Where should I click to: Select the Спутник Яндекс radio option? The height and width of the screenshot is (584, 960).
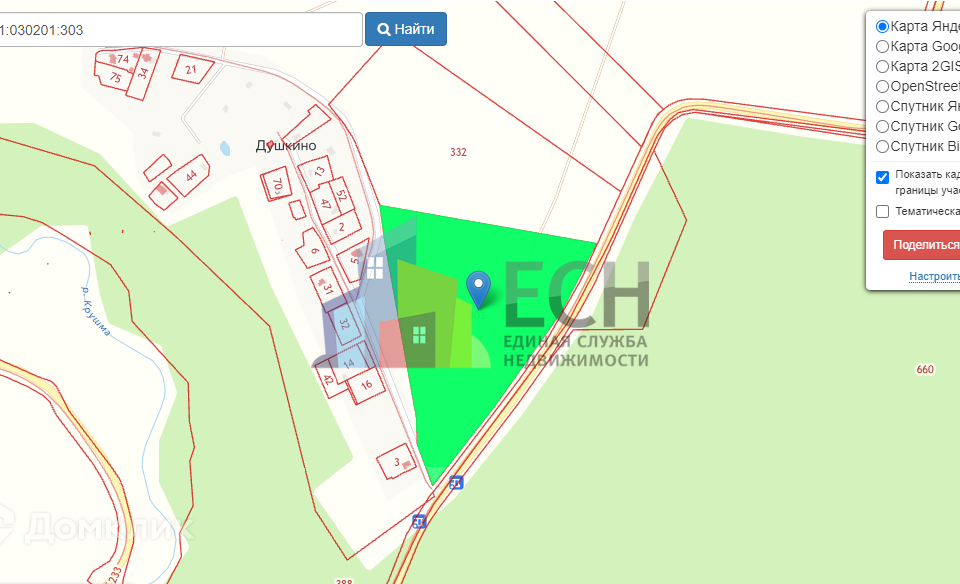(882, 107)
